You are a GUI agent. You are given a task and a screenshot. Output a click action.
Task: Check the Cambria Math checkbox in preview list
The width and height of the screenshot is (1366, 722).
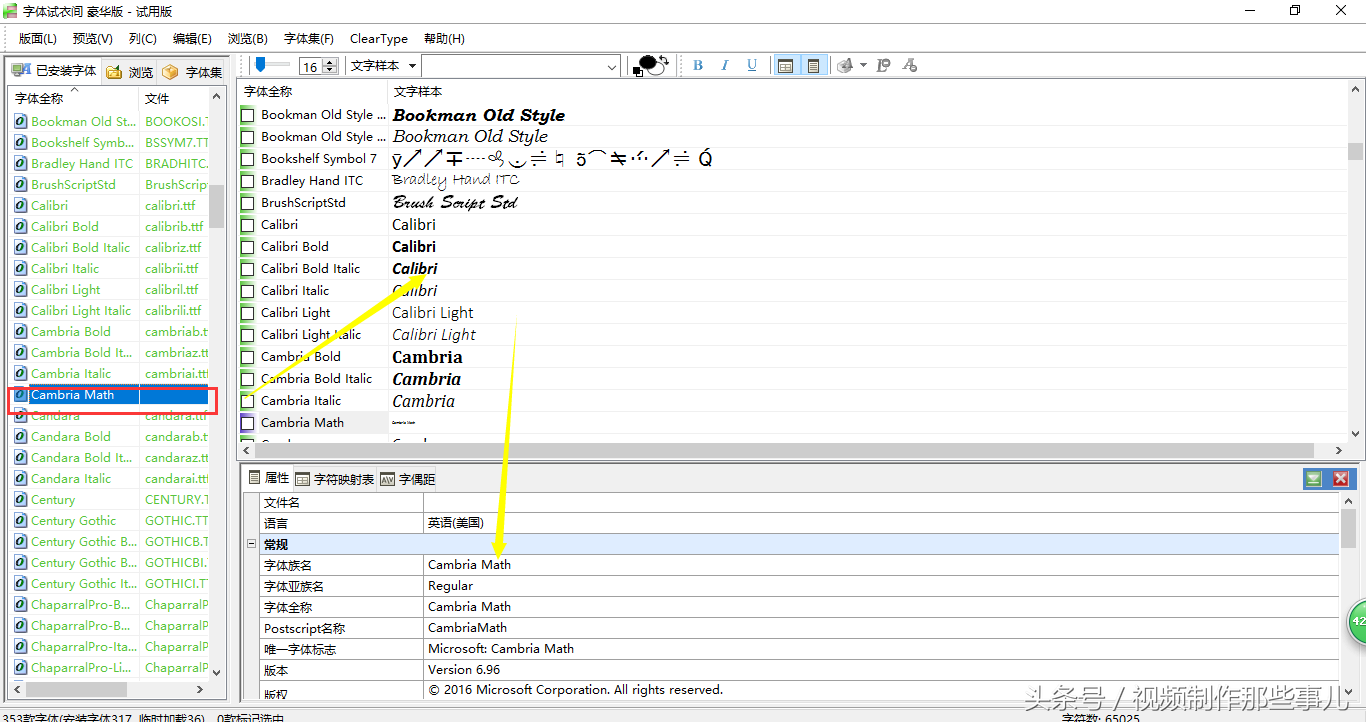point(248,423)
